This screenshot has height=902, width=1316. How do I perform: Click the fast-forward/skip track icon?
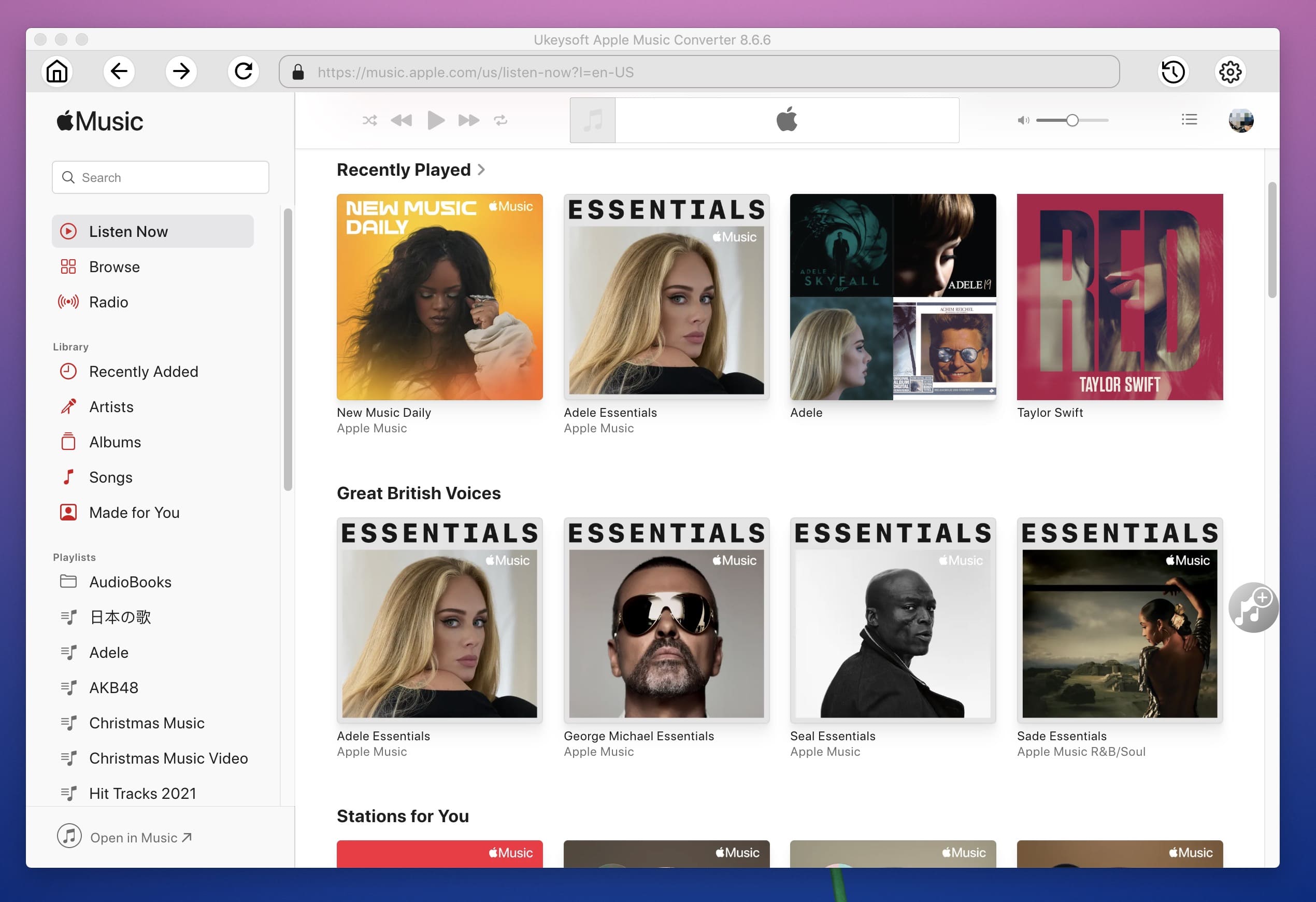click(467, 119)
